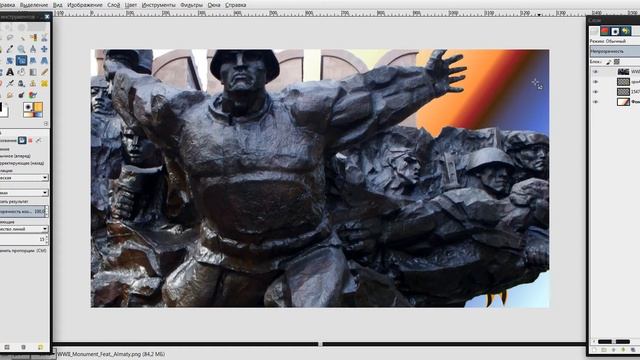Select the Blend gradient tool
640x360 pixels.
pyautogui.click(x=33, y=72)
